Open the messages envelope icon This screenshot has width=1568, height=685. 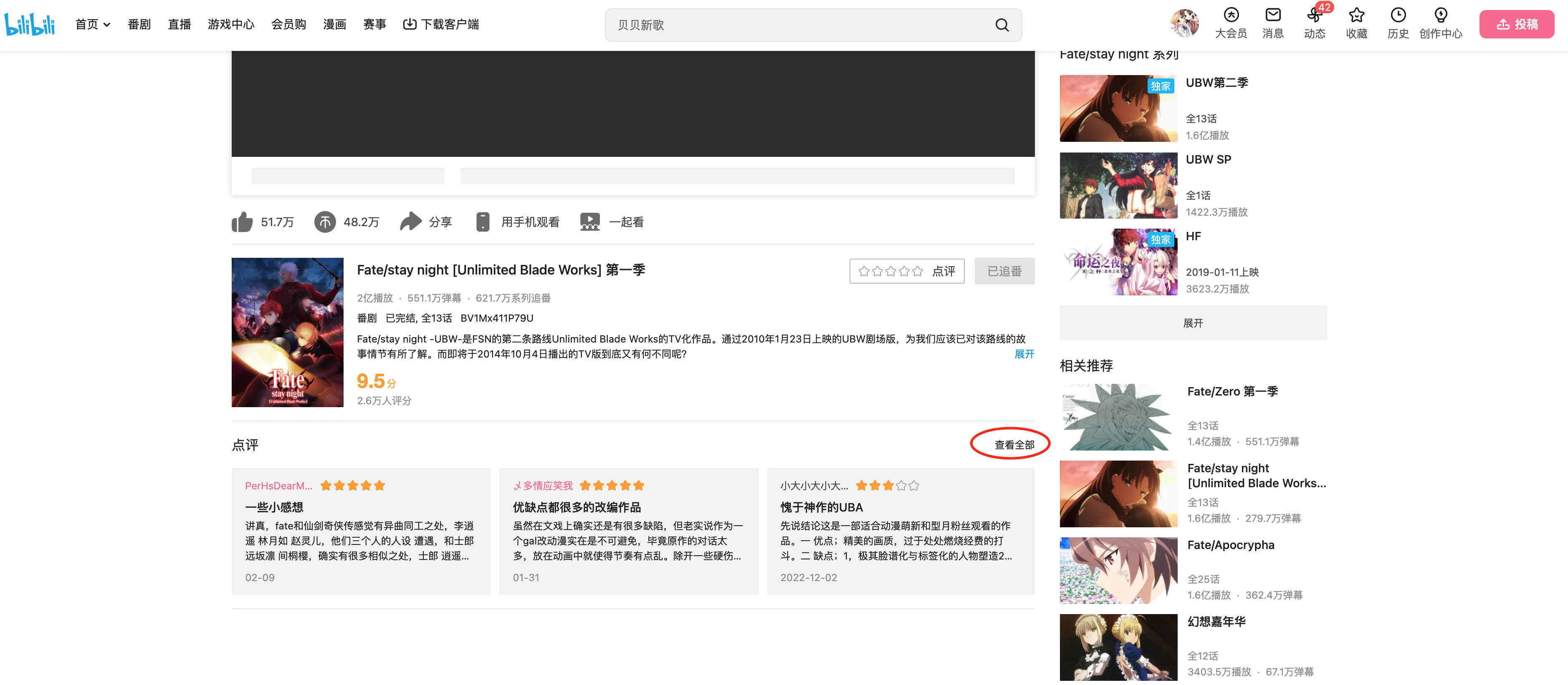pos(1273,15)
